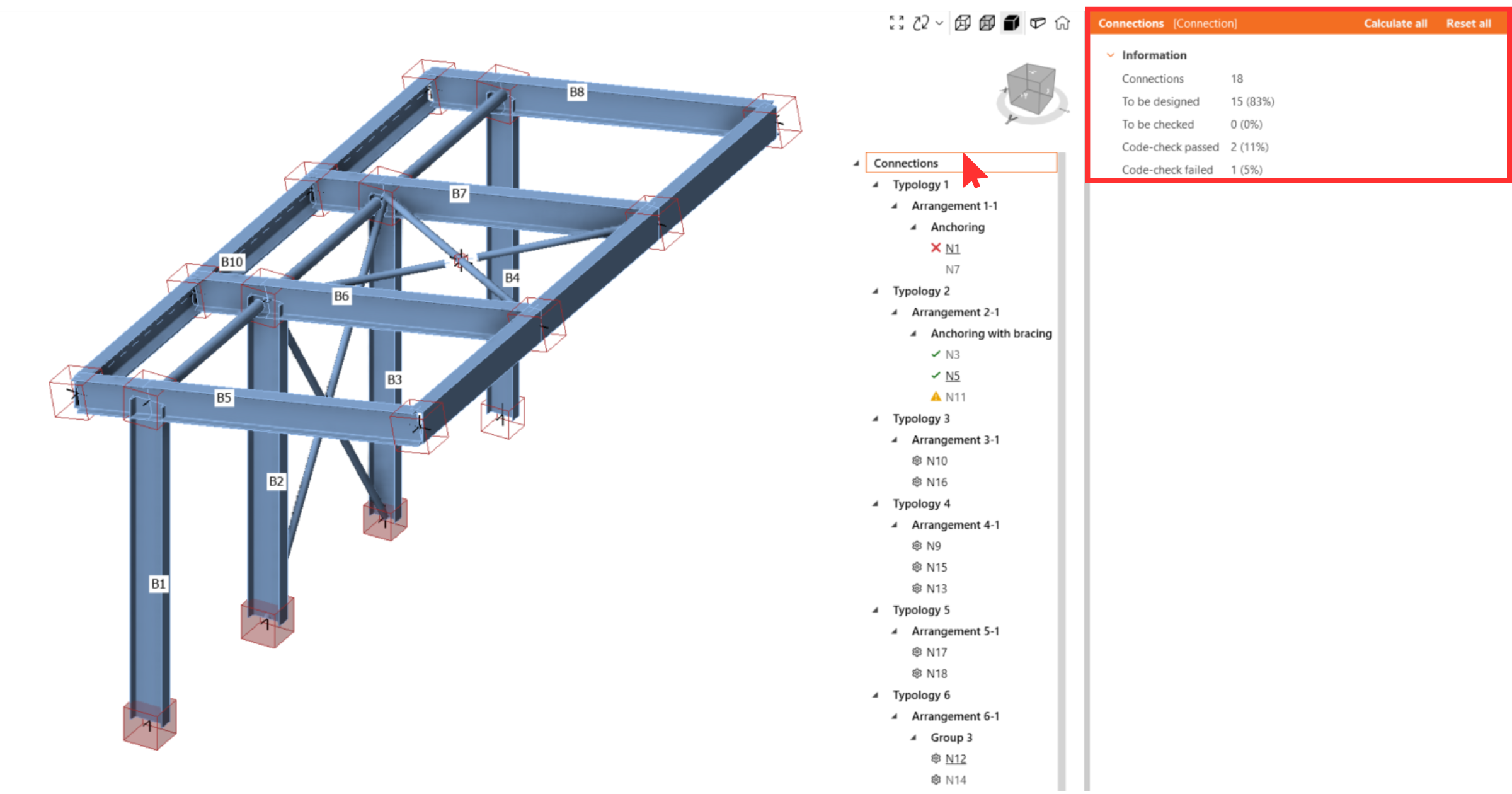Toggle the perspective view box icon

point(1038,23)
